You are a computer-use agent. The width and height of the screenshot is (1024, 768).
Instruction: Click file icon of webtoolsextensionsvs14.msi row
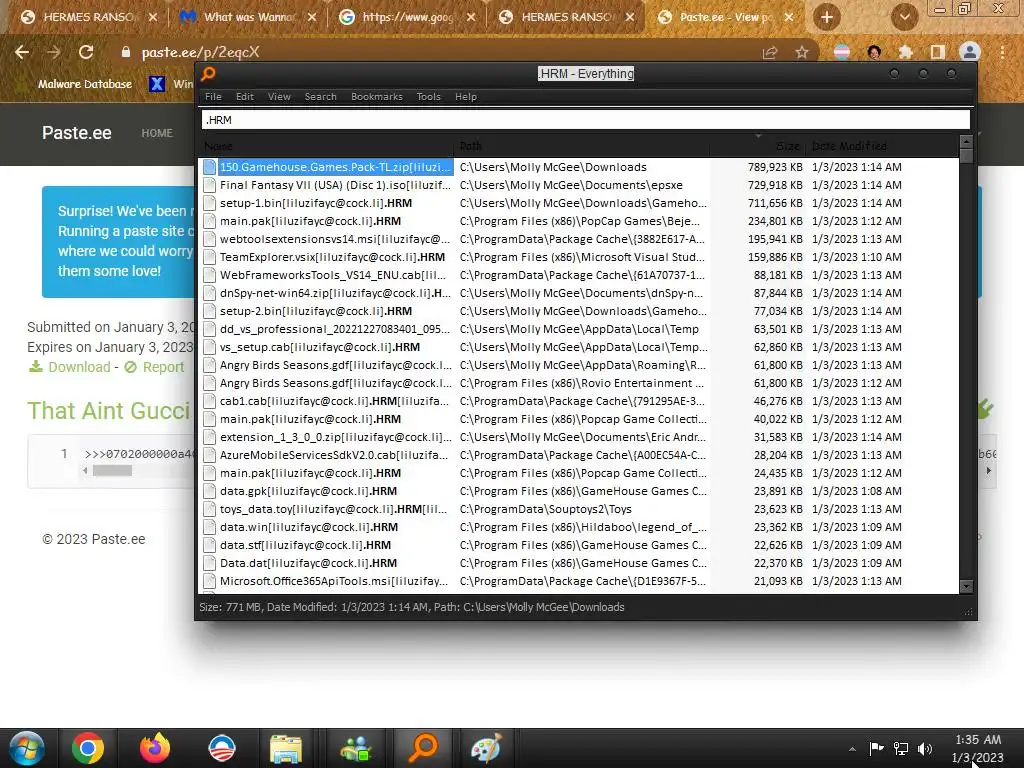click(x=209, y=239)
